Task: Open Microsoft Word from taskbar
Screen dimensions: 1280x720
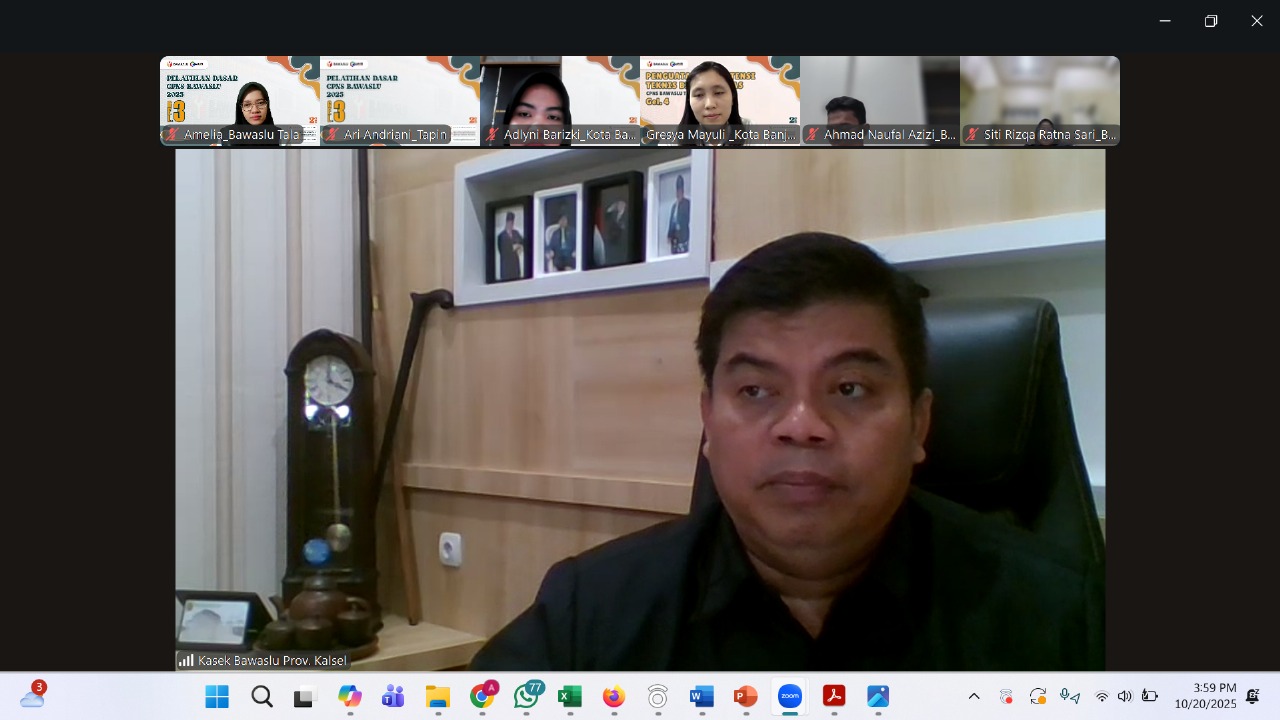Action: pyautogui.click(x=702, y=696)
